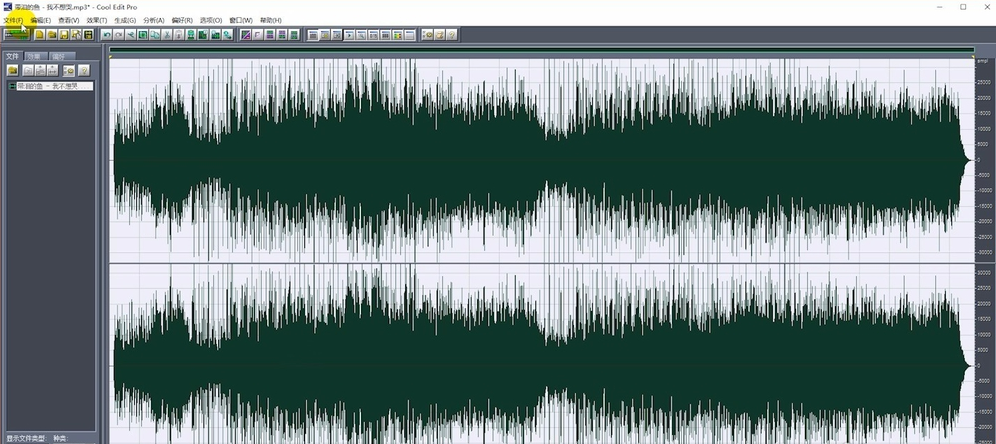Switch to multitrack view using toolbar button
The height and width of the screenshot is (444, 996).
coord(16,35)
